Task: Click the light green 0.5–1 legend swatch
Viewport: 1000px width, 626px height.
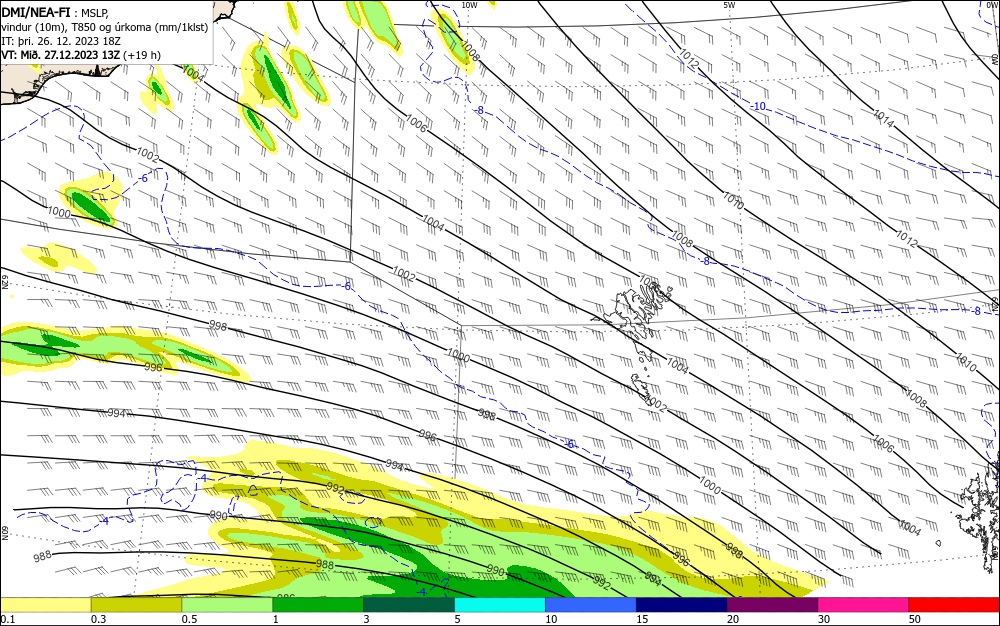Action: (x=227, y=605)
